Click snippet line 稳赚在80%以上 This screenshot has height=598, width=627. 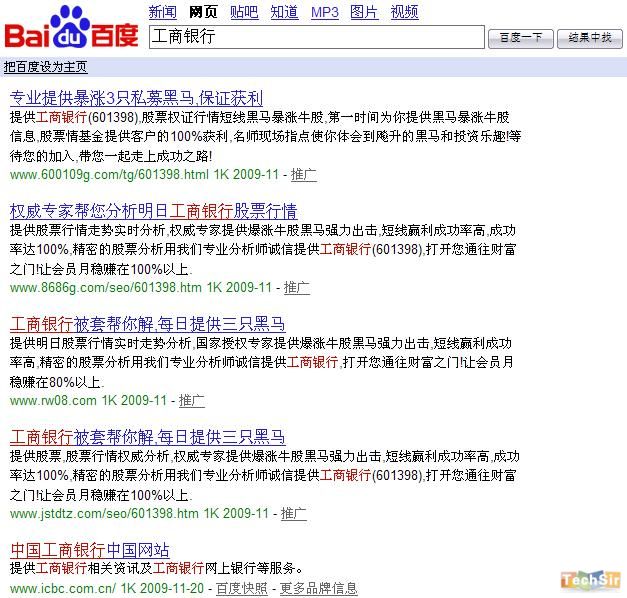tap(57, 382)
